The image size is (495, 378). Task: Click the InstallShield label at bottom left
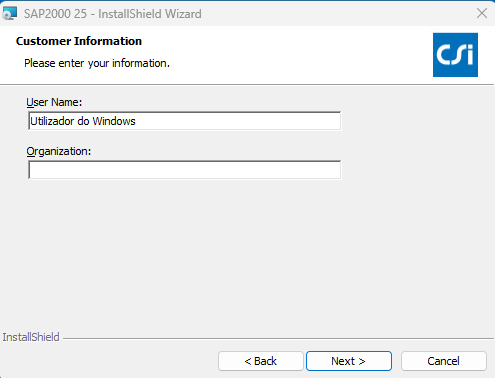[x=31, y=337]
